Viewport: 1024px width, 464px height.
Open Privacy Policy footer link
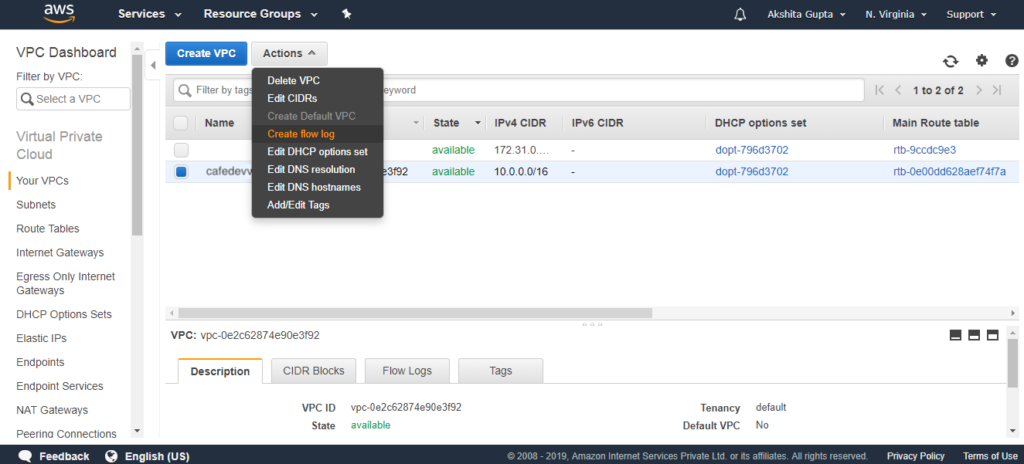coord(916,456)
